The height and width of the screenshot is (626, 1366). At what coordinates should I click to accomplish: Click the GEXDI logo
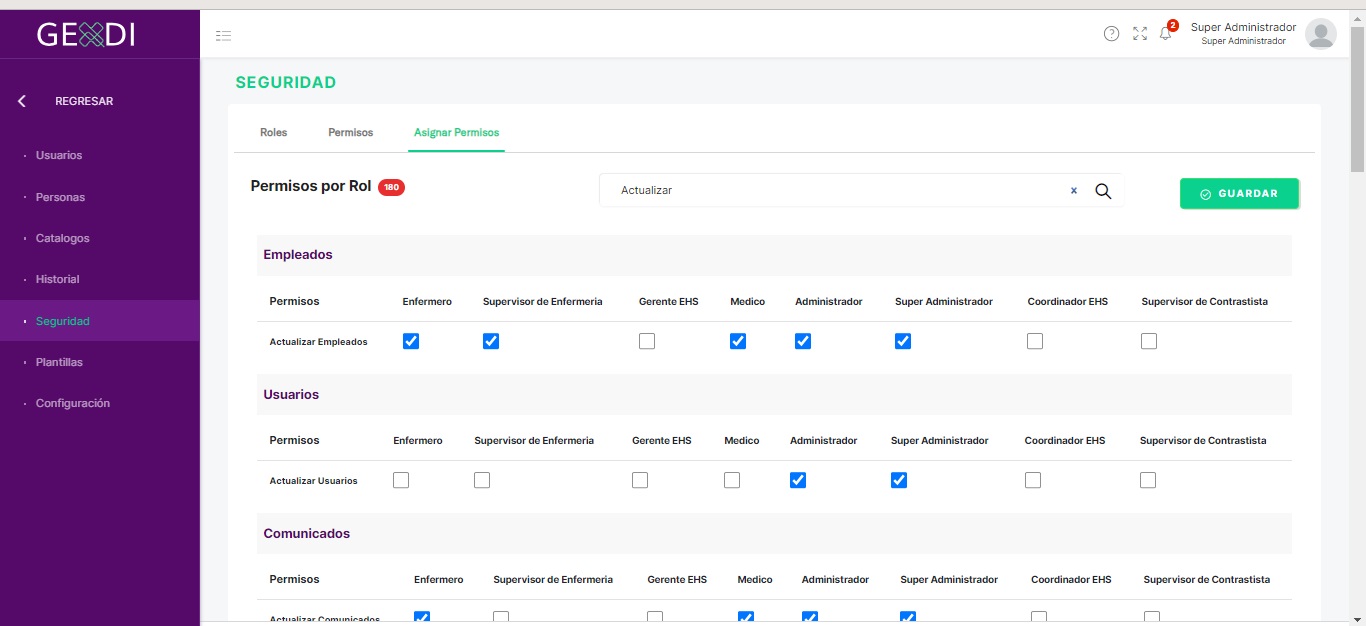pos(86,35)
